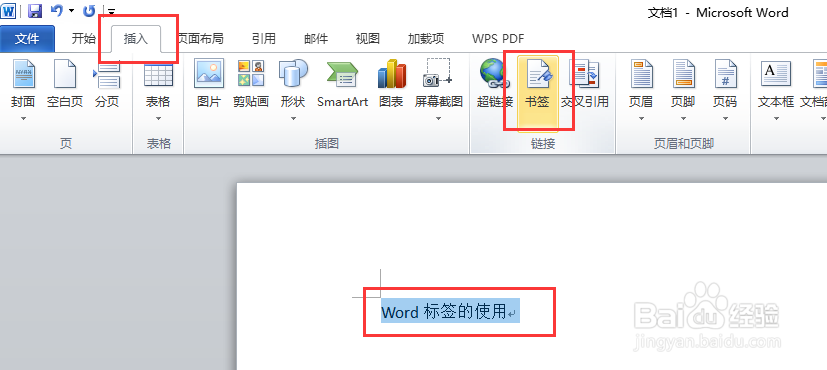Image resolution: width=827 pixels, height=370 pixels.
Task: Open the Undo history dropdown arrow
Action: pyautogui.click(x=71, y=11)
